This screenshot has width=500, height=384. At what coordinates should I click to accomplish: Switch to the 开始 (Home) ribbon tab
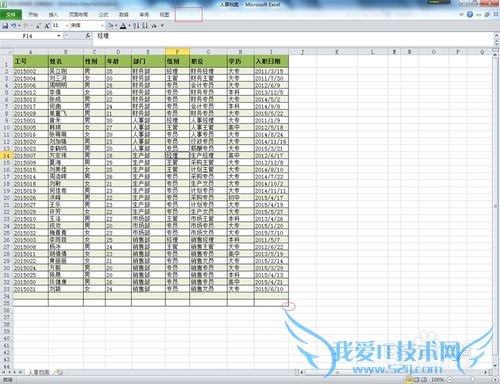(x=33, y=14)
